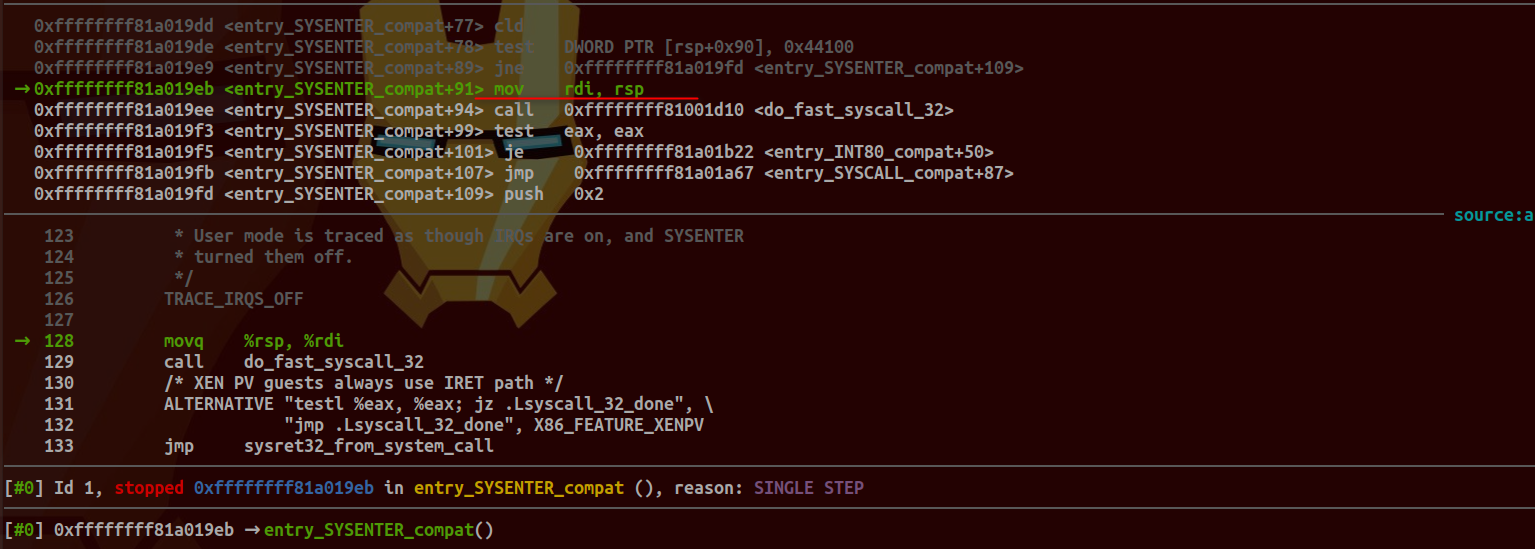1535x549 pixels.
Task: Click the green arrow beside address 0xffffffff81a019eb
Action: click(x=22, y=89)
